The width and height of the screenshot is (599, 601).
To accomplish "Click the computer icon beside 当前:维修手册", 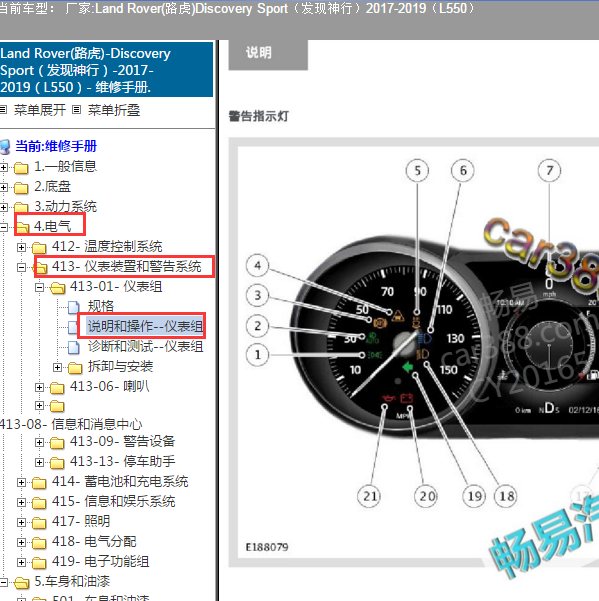I will (5, 147).
